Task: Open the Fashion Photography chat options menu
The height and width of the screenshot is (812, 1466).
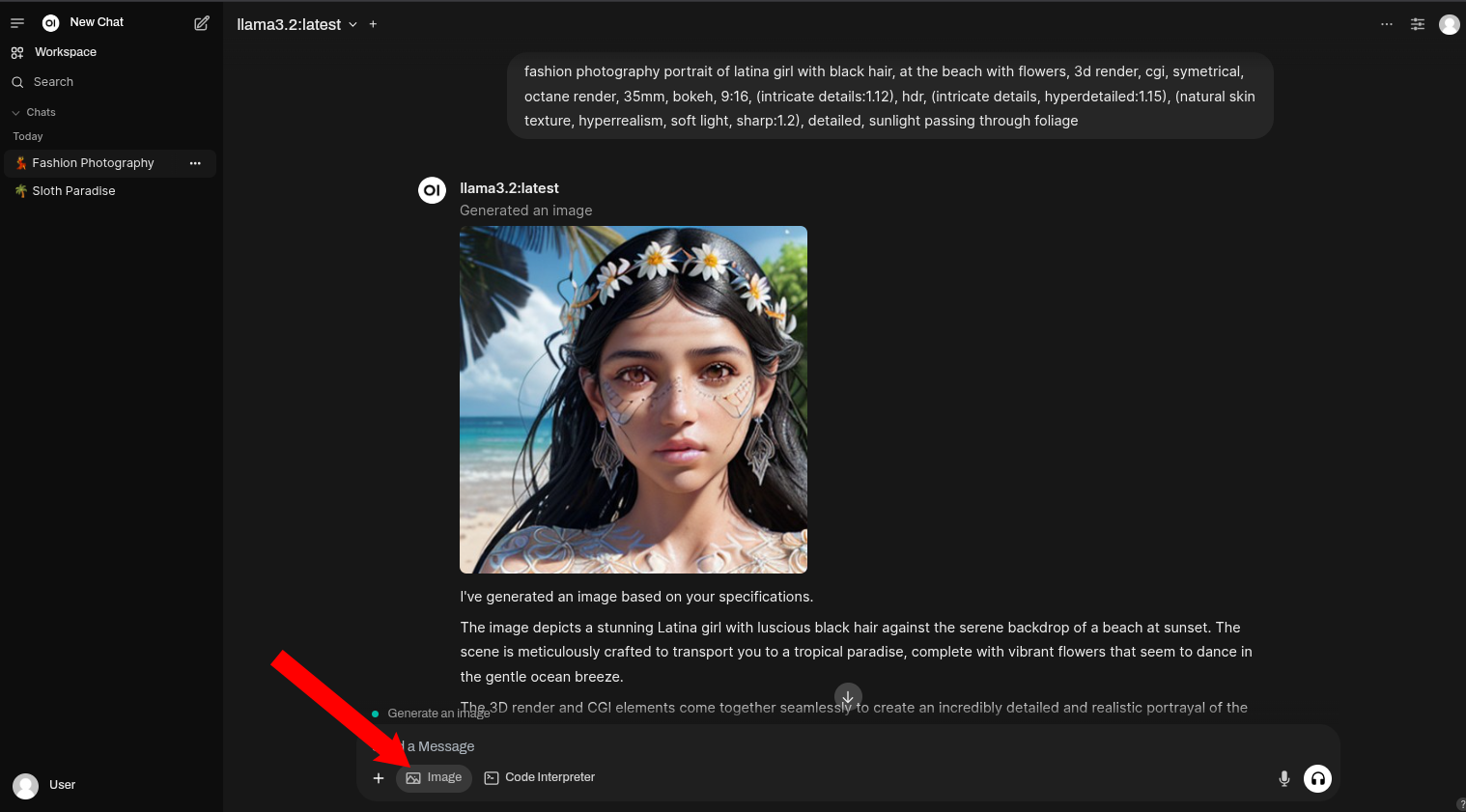Action: click(195, 162)
